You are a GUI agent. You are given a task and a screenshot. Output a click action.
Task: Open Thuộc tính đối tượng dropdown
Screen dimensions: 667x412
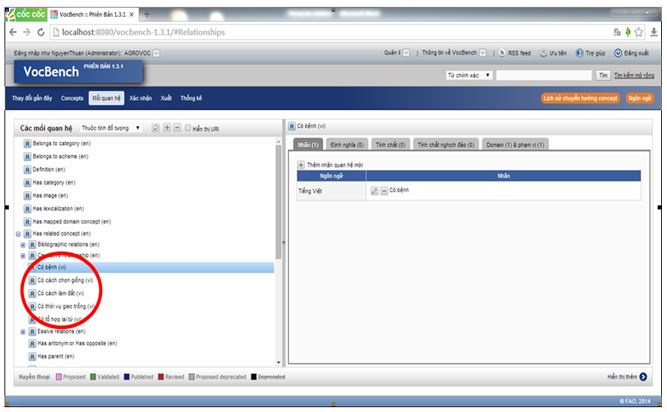(111, 128)
